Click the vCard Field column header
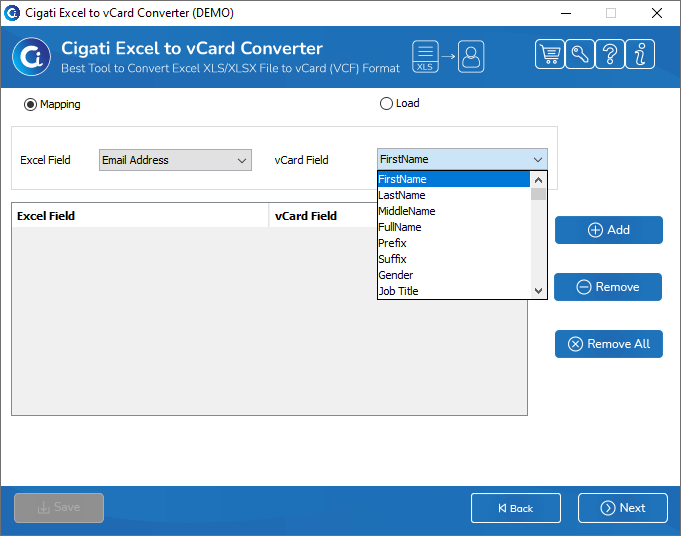The image size is (681, 536). pyautogui.click(x=323, y=215)
